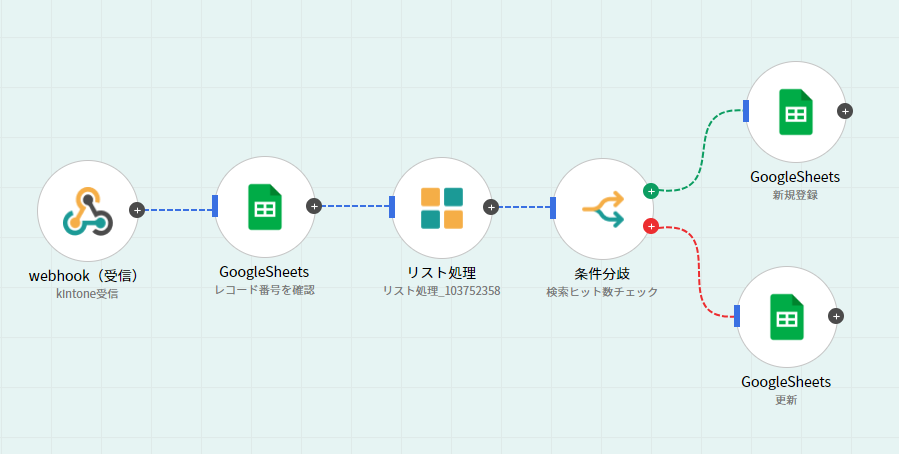The image size is (899, 454).
Task: Select green dashed connector to 新規登録
Action: pyautogui.click(x=703, y=149)
